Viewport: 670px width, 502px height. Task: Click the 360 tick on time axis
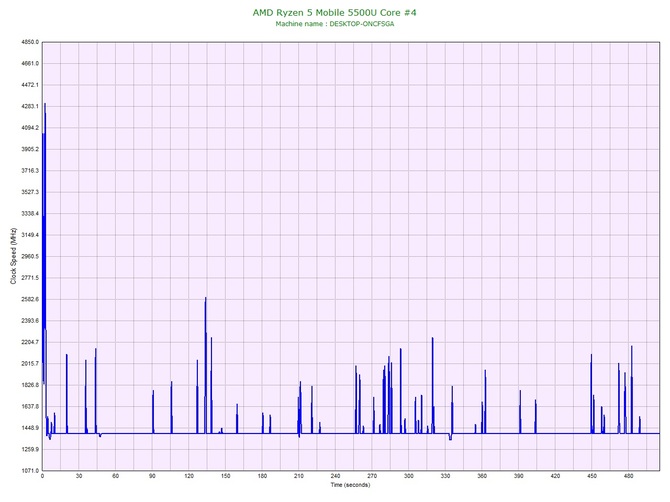482,476
